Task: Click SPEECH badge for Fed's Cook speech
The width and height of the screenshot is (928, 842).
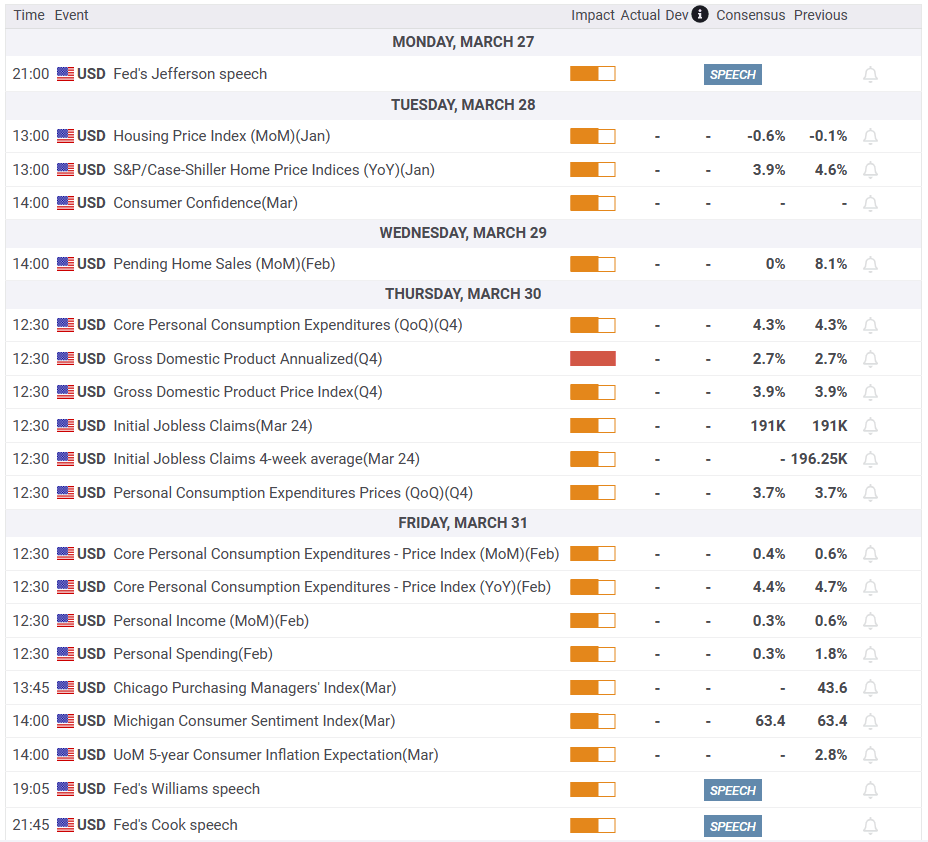Action: click(732, 826)
